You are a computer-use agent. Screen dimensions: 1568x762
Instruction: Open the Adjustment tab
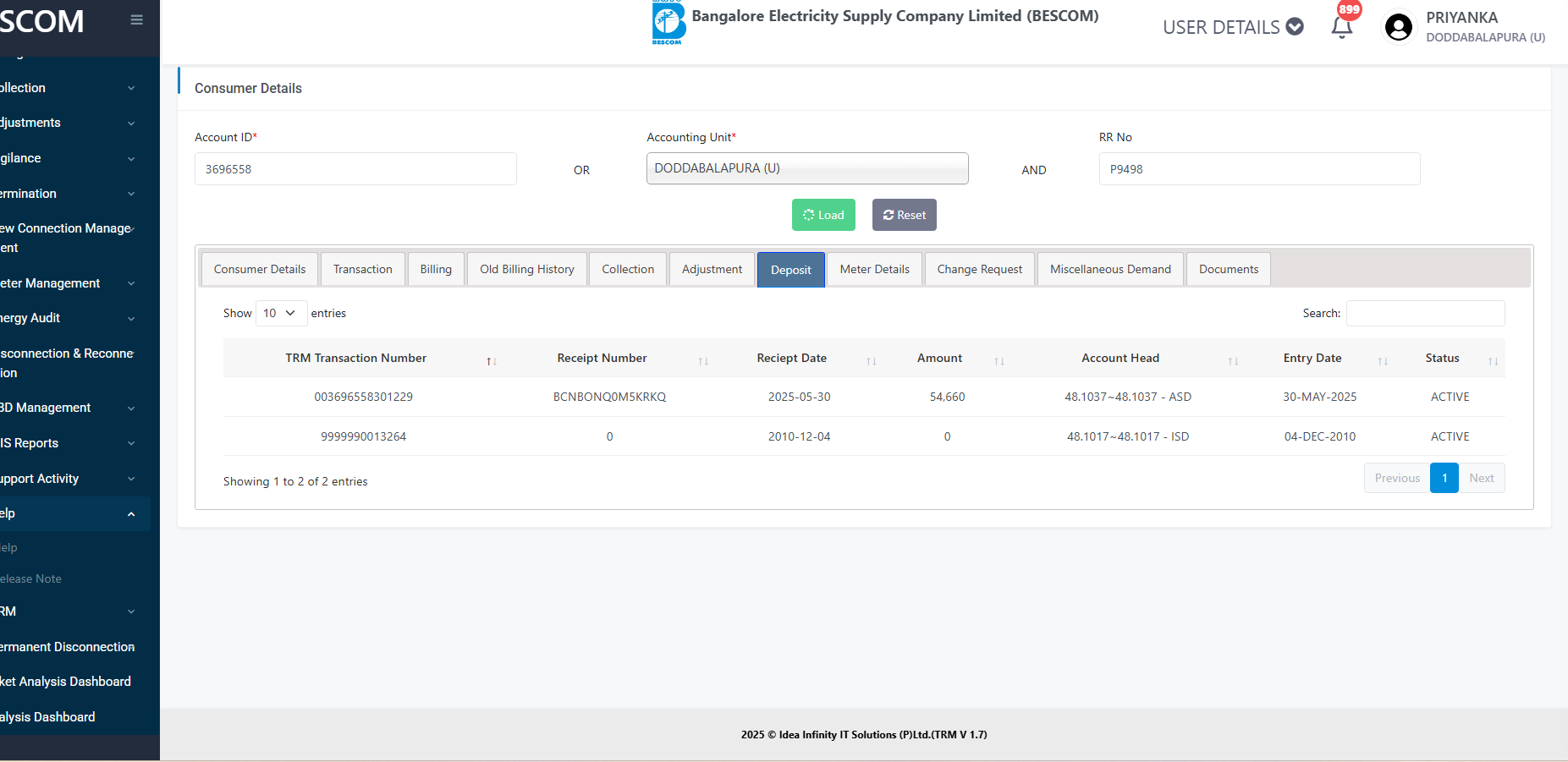click(712, 269)
